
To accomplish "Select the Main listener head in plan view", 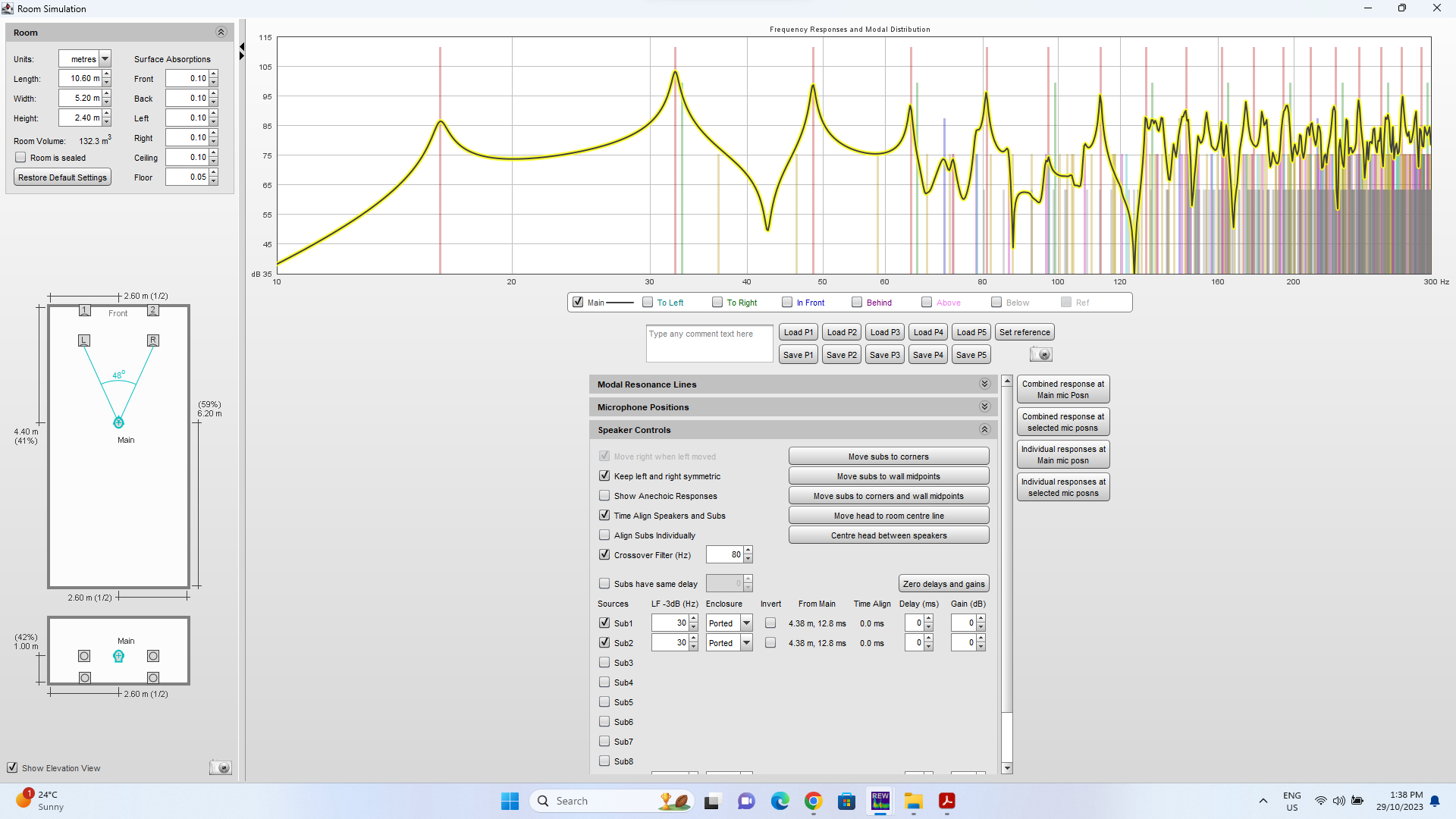I will [x=118, y=422].
